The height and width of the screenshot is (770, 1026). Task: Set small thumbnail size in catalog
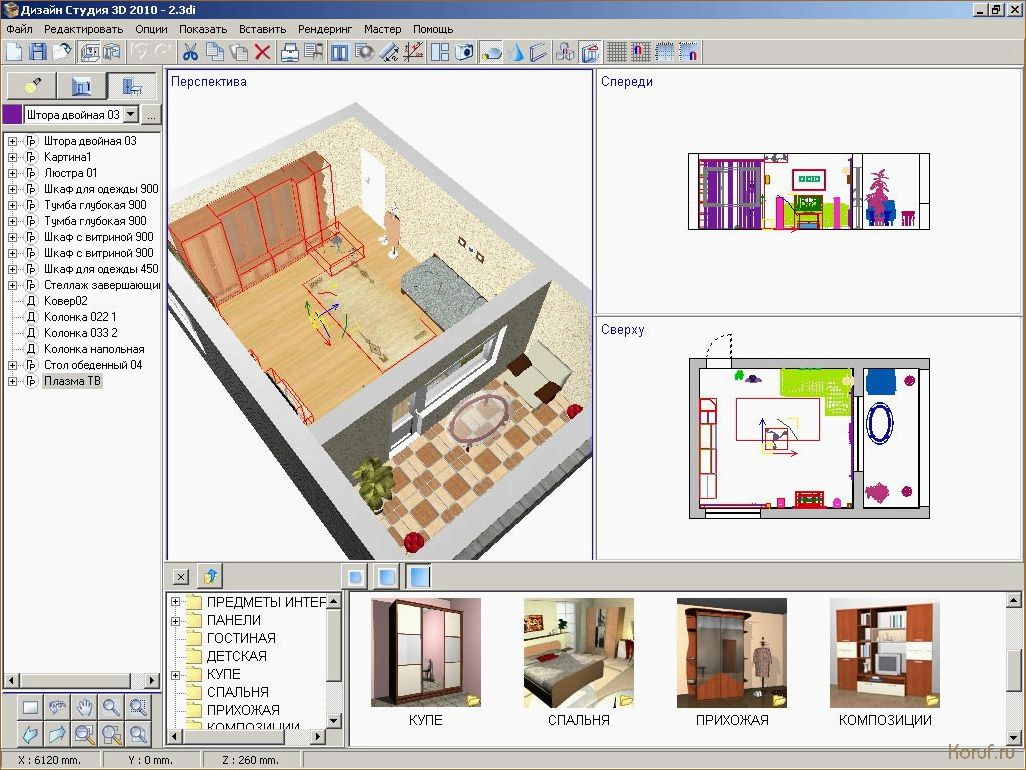tap(355, 576)
